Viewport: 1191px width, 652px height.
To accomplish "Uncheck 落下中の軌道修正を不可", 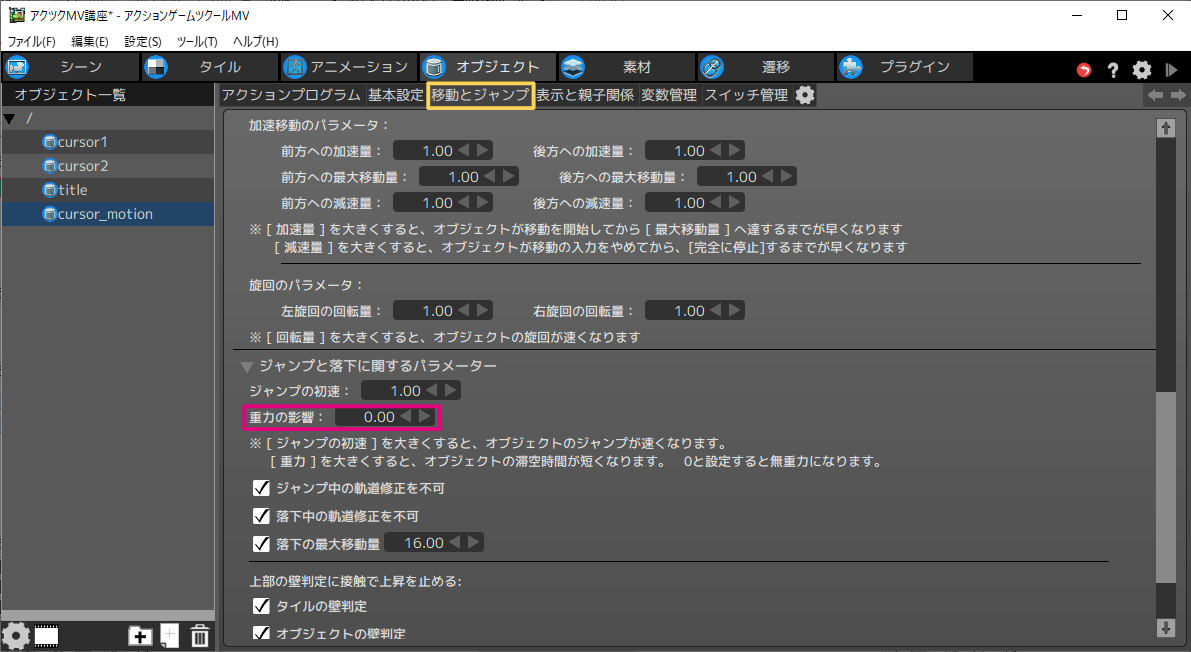I will (x=262, y=517).
